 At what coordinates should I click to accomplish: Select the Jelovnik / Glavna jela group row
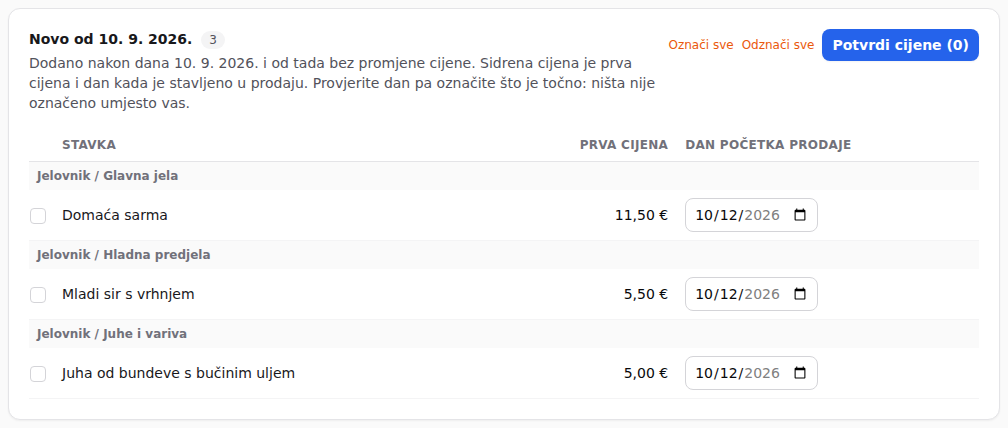click(x=504, y=176)
